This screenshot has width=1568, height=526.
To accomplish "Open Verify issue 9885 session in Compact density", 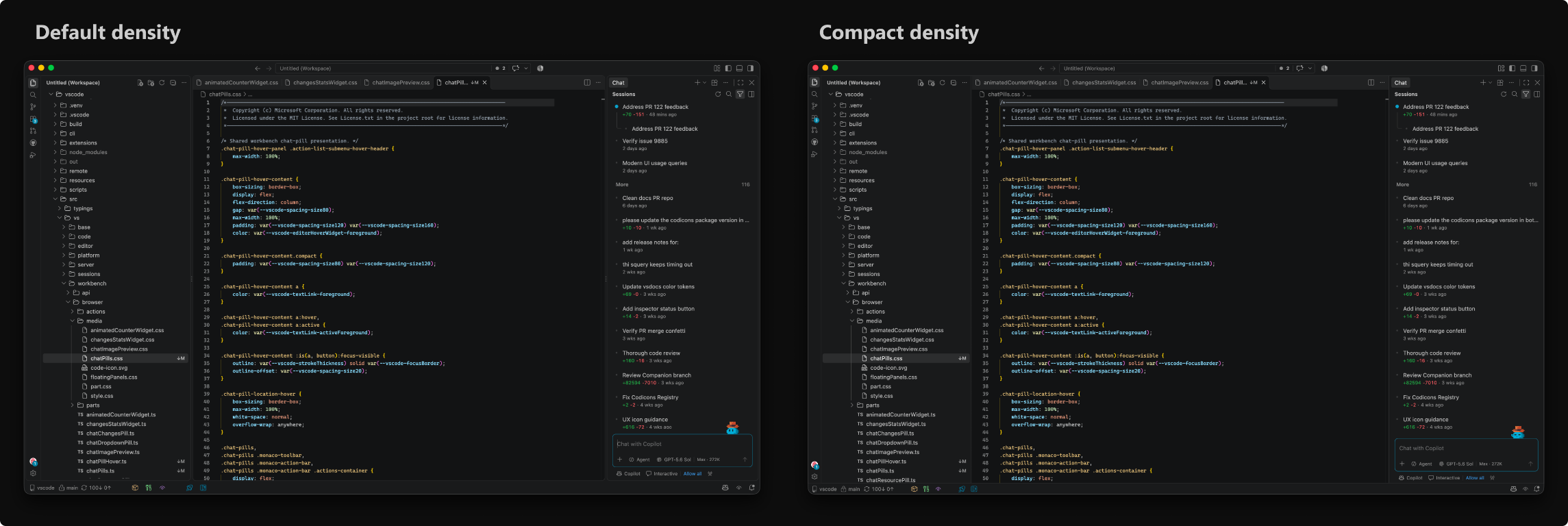I will pyautogui.click(x=1466, y=145).
